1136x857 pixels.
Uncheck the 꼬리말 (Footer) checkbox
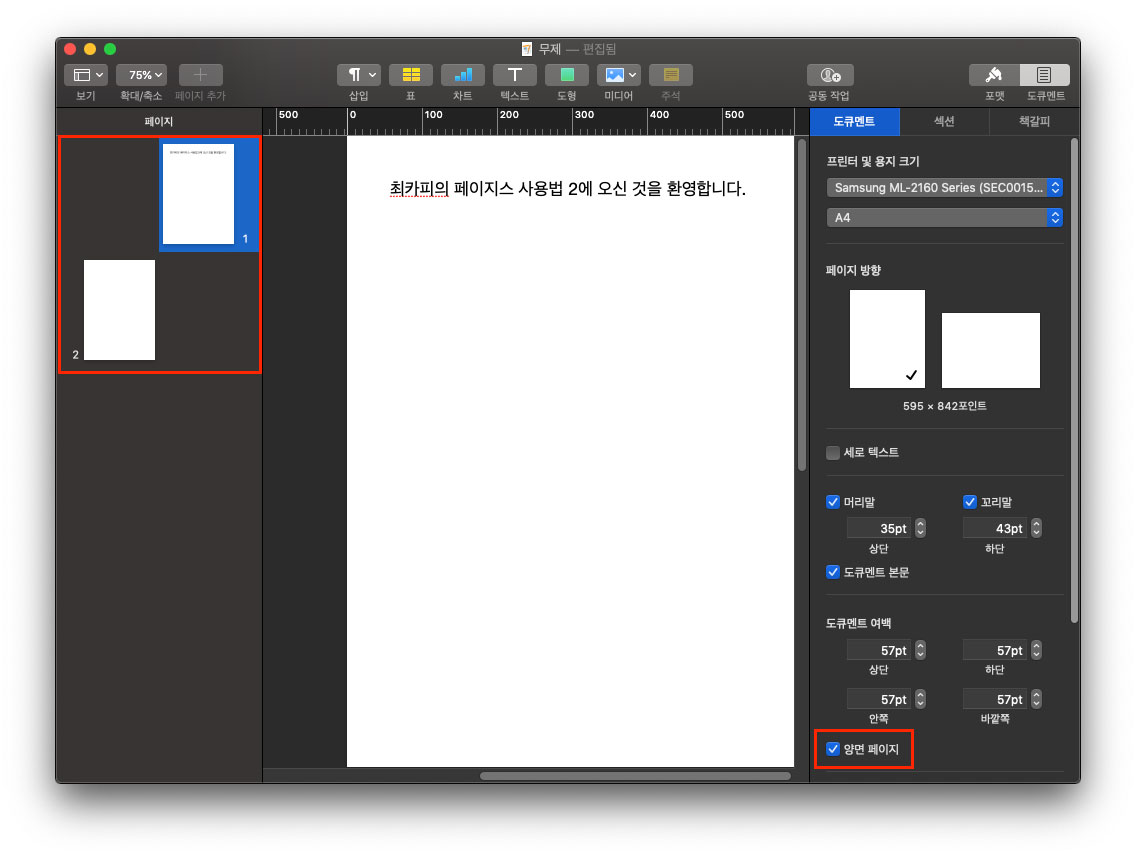(x=970, y=502)
